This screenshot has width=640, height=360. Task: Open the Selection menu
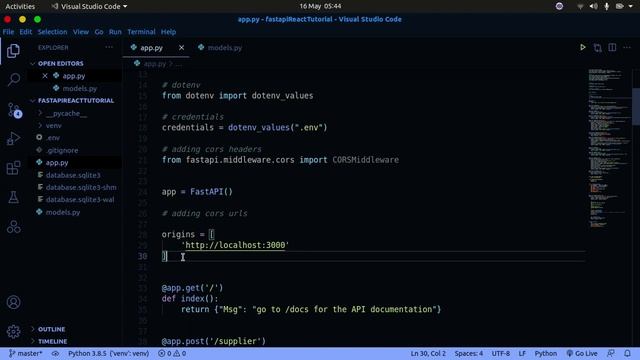tap(52, 31)
